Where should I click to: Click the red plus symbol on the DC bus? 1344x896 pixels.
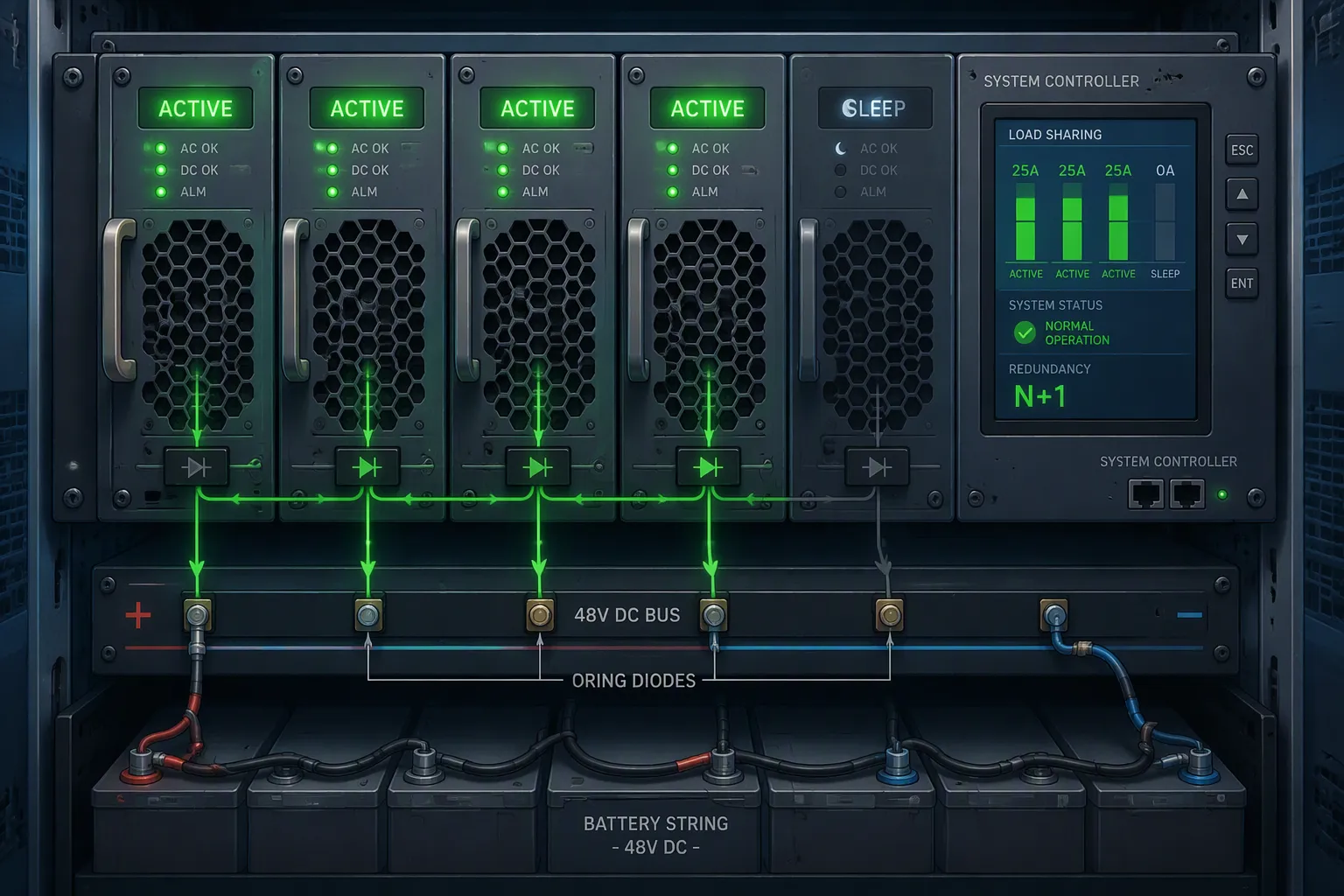[x=138, y=615]
